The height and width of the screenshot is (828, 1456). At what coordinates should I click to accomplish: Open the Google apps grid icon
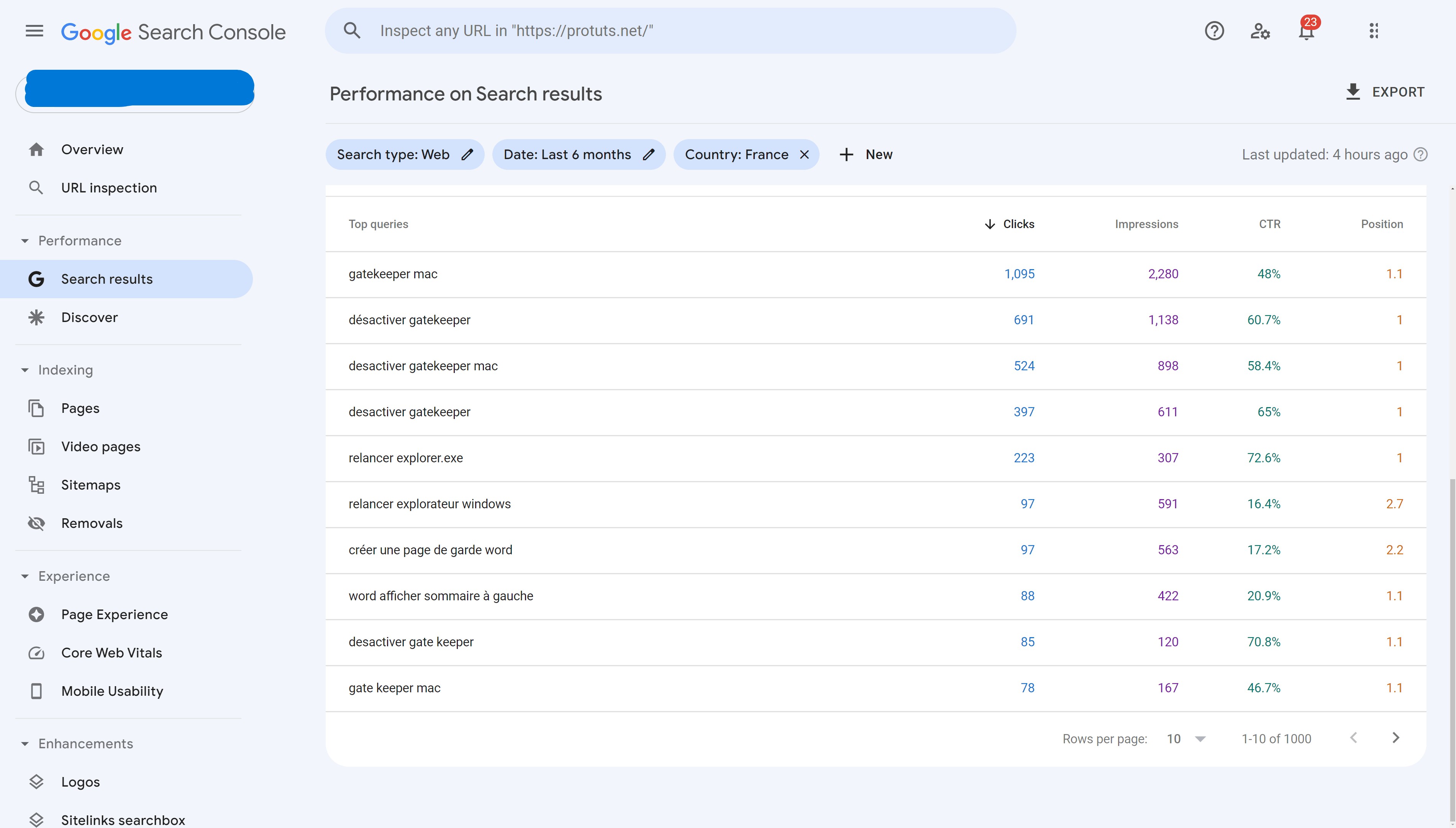click(1374, 31)
